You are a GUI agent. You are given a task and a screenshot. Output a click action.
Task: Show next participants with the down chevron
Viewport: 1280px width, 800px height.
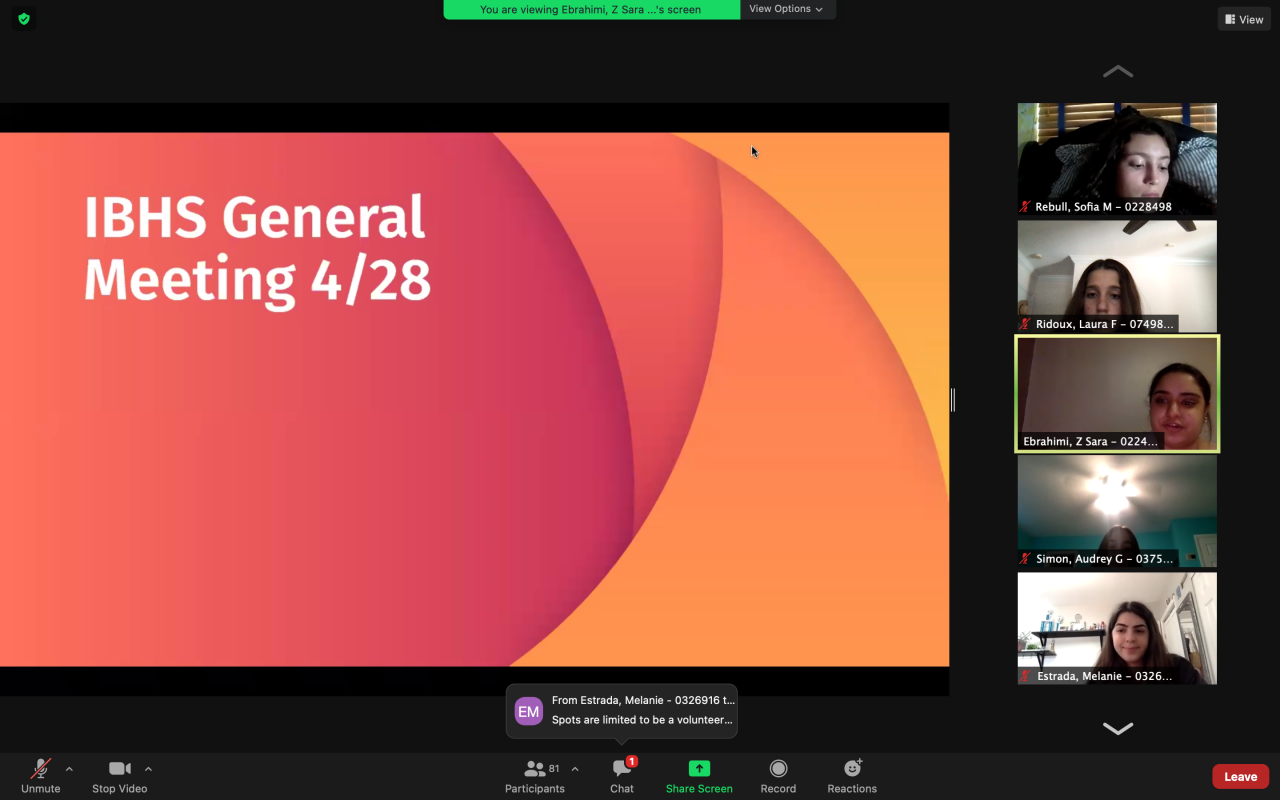pos(1117,728)
